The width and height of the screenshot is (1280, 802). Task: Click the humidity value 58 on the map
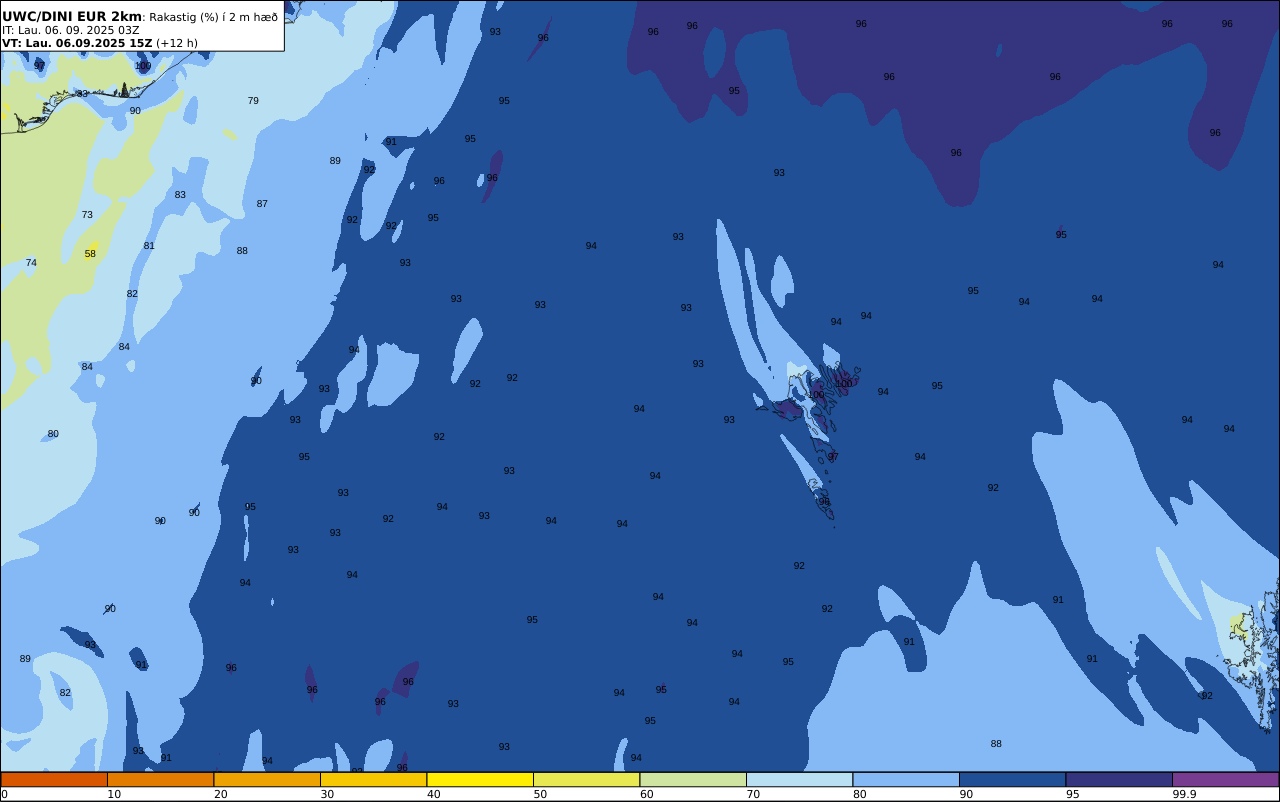click(x=90, y=254)
